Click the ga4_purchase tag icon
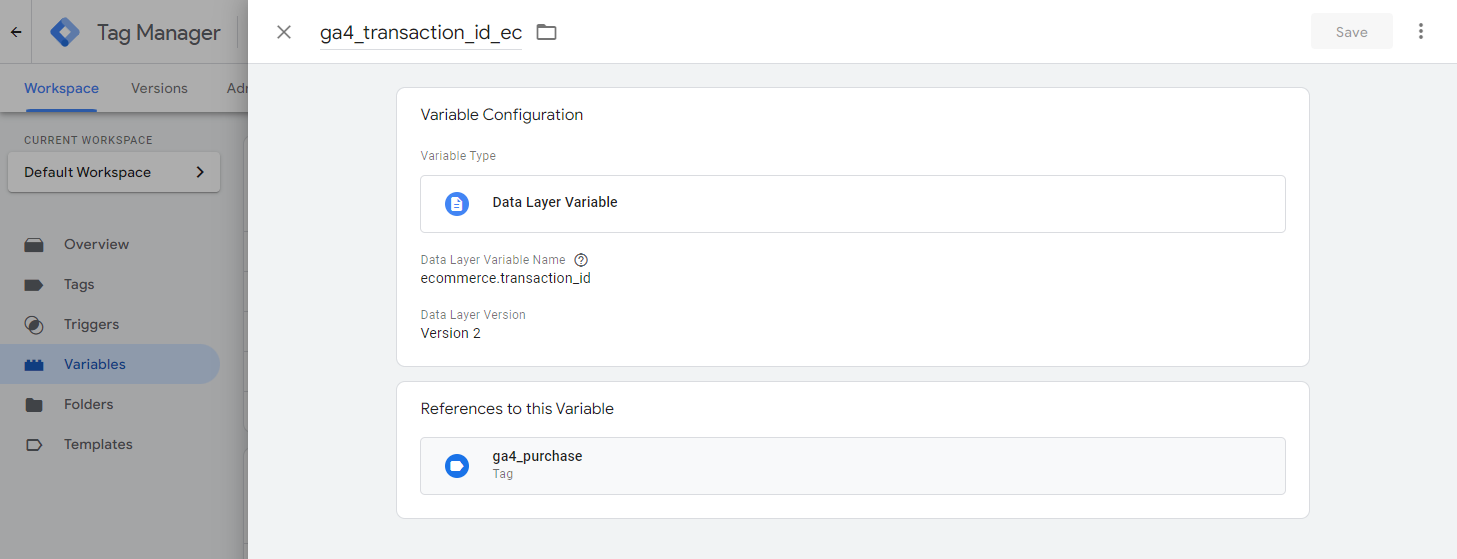Viewport: 1457px width, 559px height. point(456,465)
